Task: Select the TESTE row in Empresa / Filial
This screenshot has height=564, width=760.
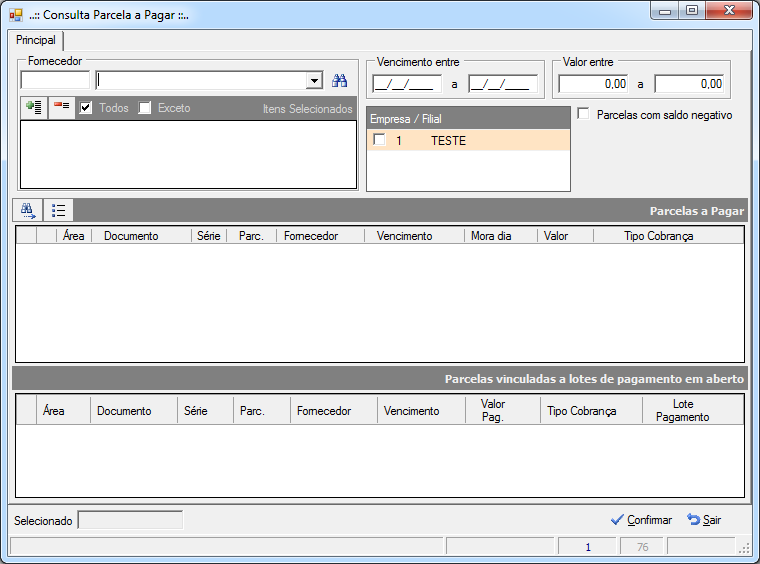Action: 468,141
